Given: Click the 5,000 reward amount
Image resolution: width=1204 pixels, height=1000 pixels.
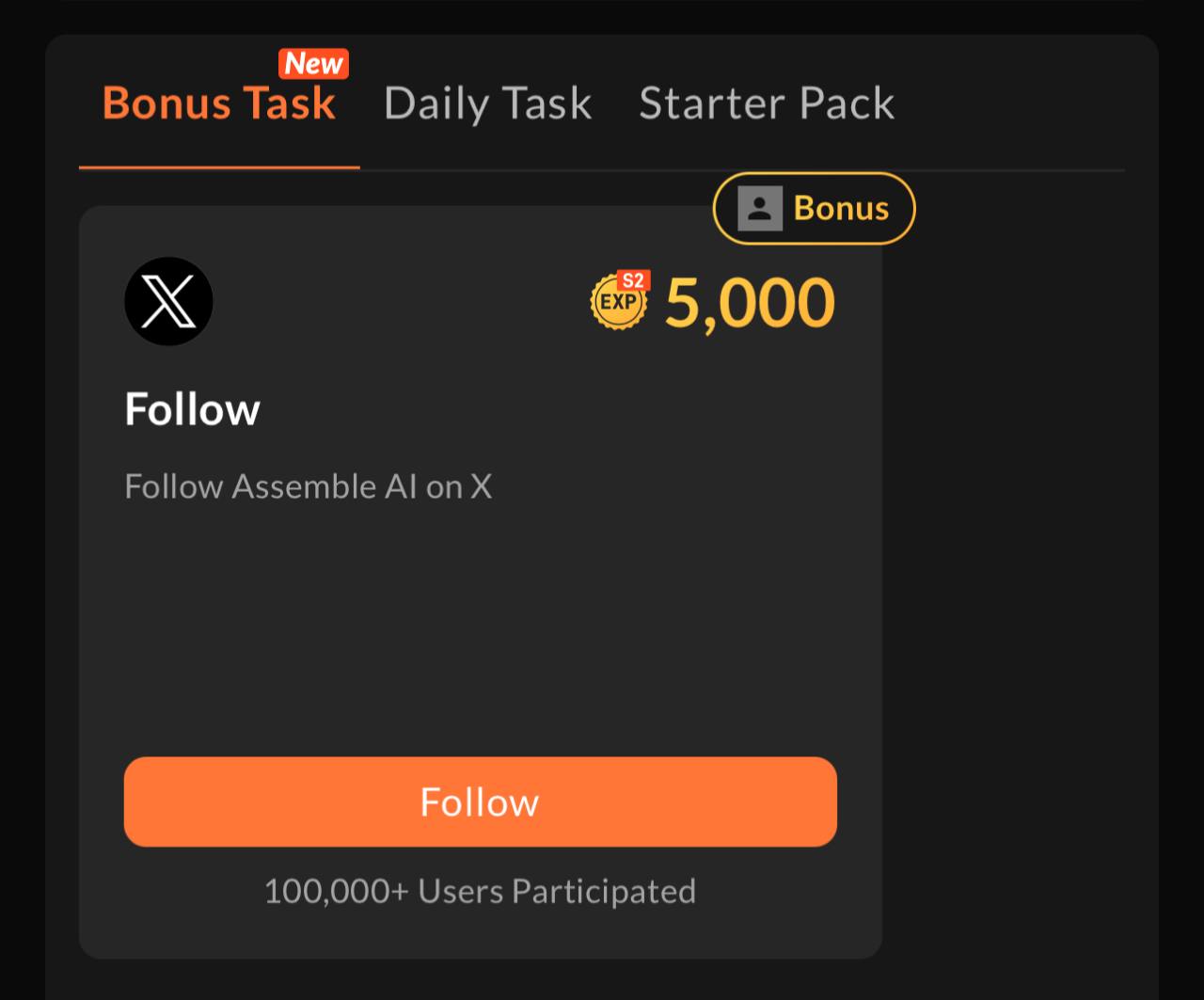Looking at the screenshot, I should (750, 303).
